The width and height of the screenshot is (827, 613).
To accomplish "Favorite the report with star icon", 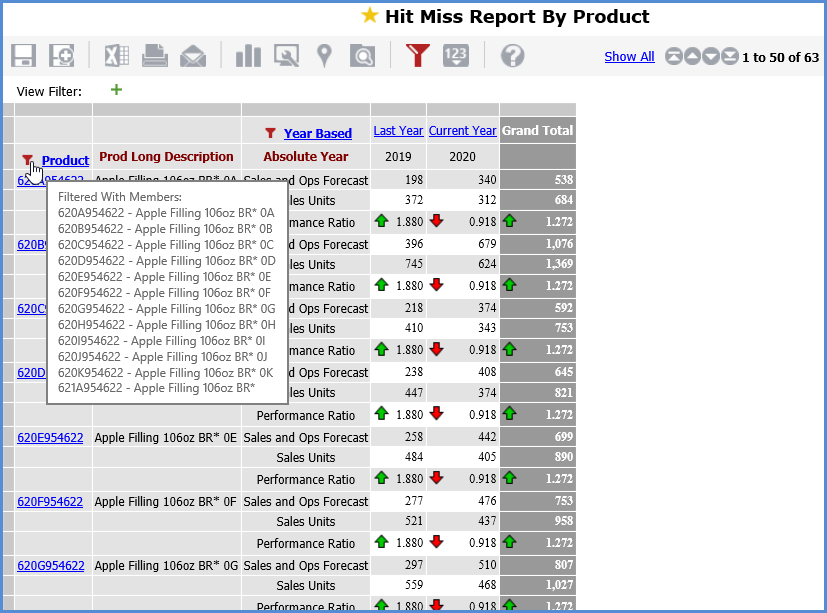I will (370, 16).
